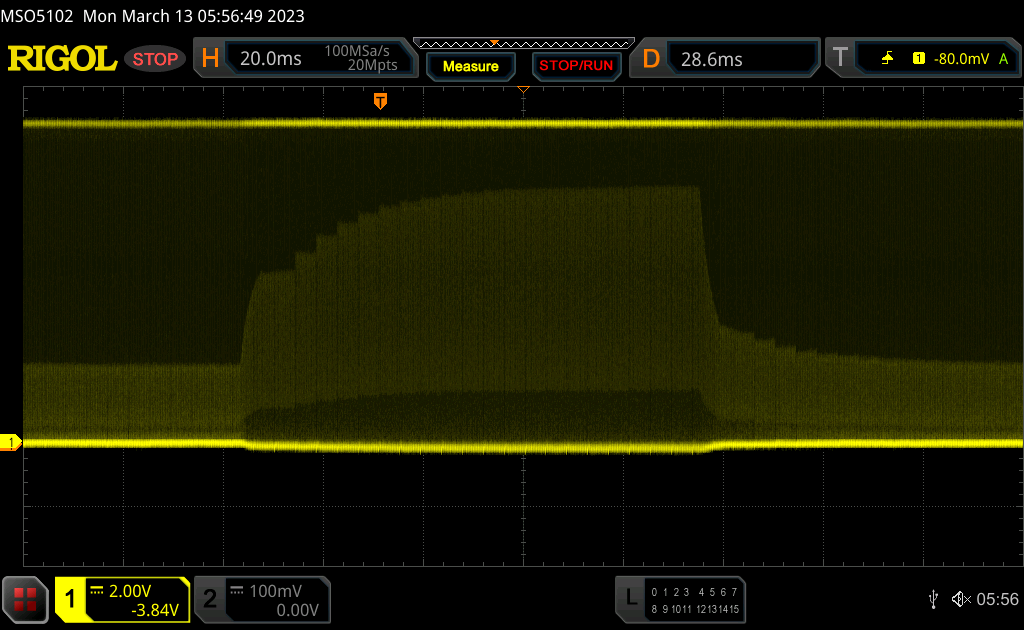The width and height of the screenshot is (1024, 630).
Task: Click the waveform memory position bar
Action: tap(524, 44)
